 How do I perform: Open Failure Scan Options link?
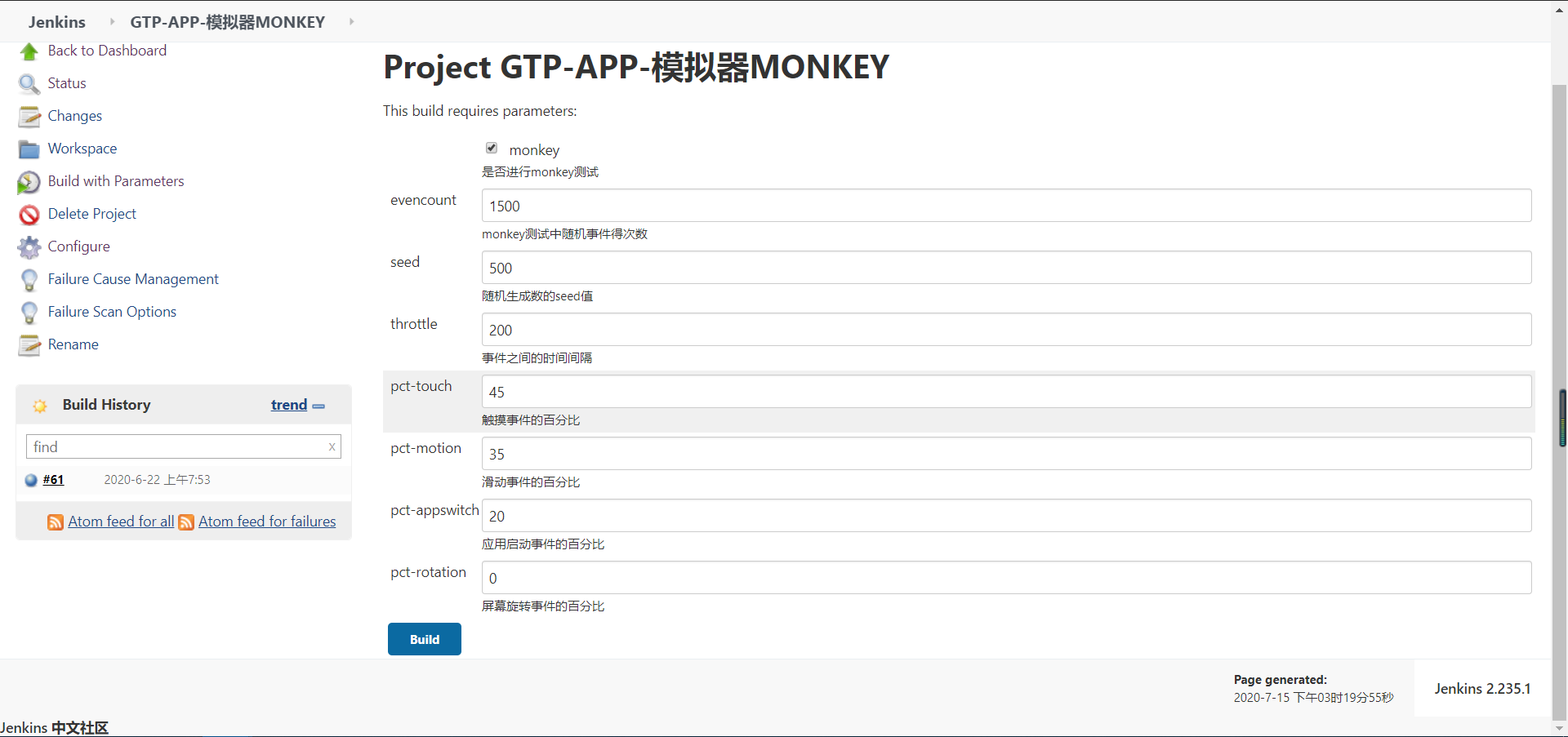click(x=112, y=312)
